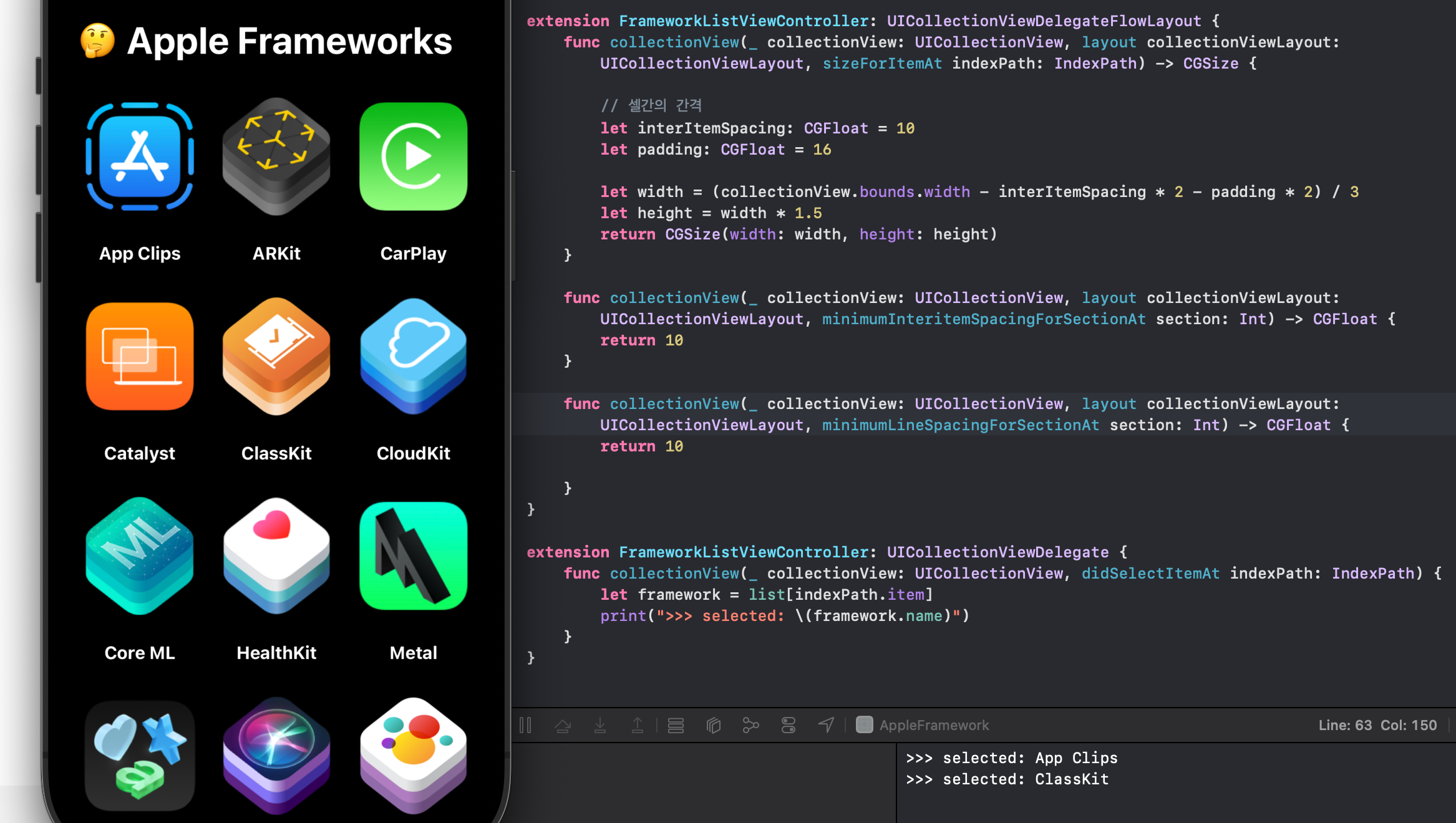Select the AppleFramework process in debug bar
1456x823 pixels.
923,725
